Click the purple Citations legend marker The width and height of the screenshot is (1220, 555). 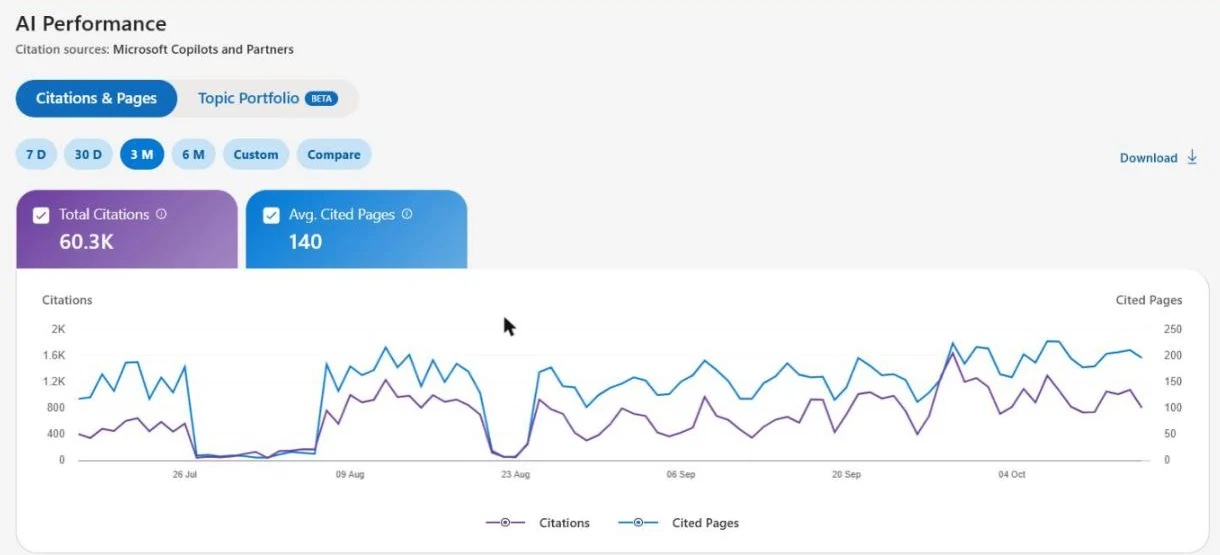pyautogui.click(x=505, y=523)
